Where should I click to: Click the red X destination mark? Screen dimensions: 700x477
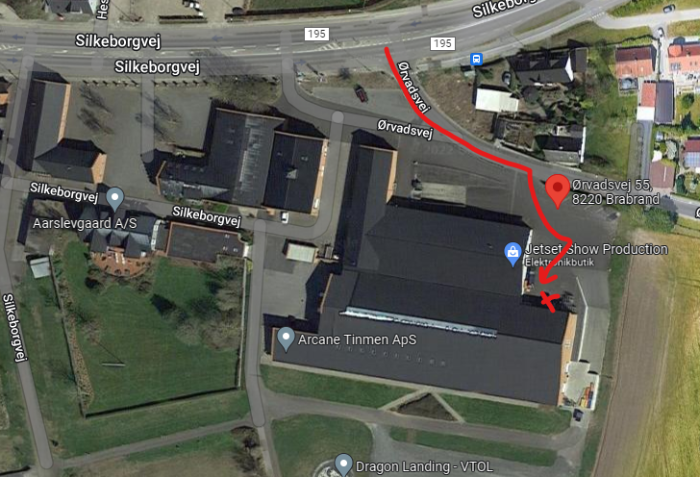point(550,301)
